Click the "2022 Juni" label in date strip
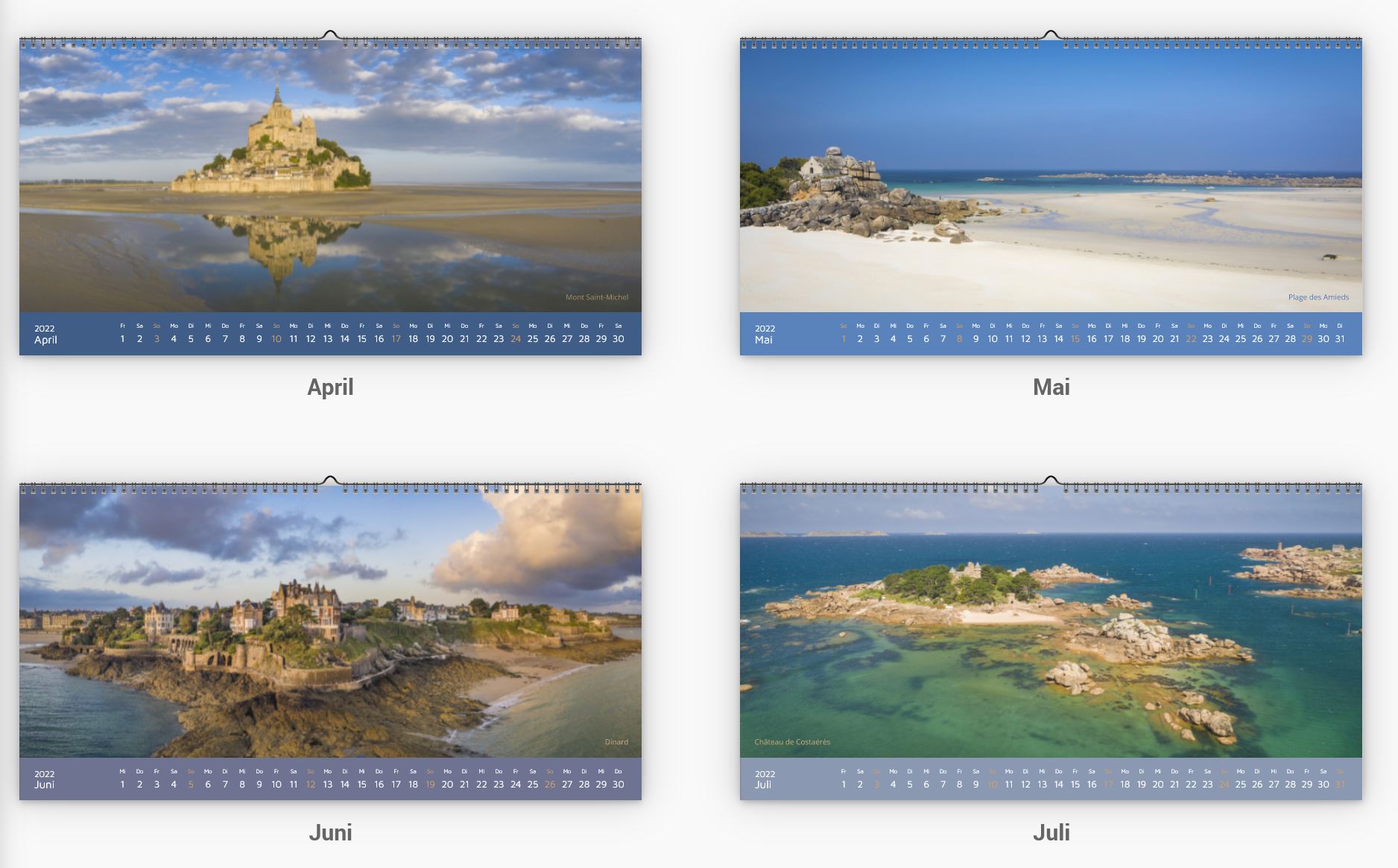Image resolution: width=1398 pixels, height=868 pixels. (45, 779)
